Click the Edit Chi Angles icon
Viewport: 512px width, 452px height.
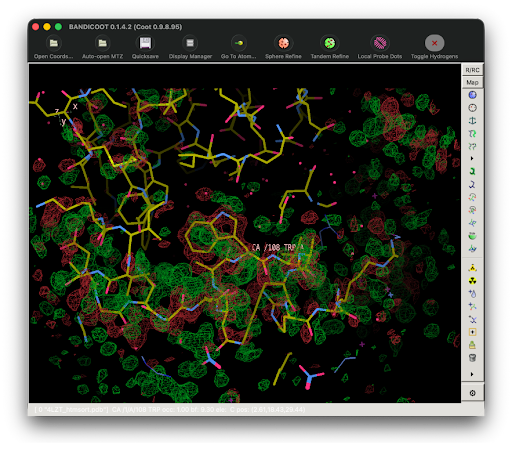point(472,197)
